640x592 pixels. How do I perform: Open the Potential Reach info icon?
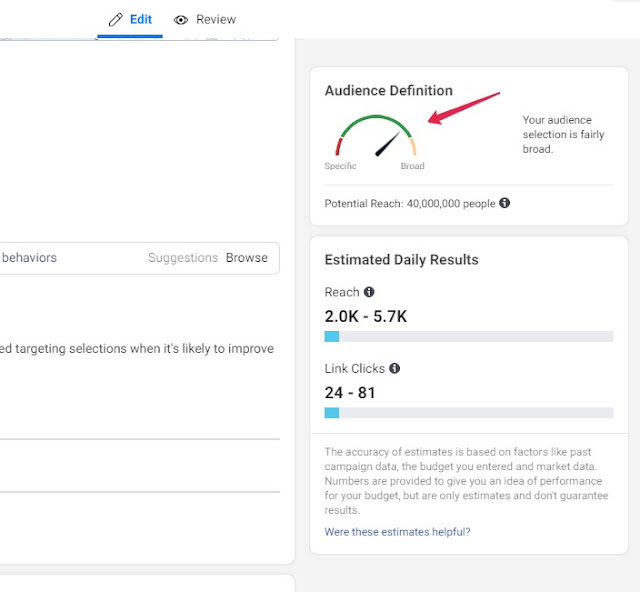click(504, 203)
